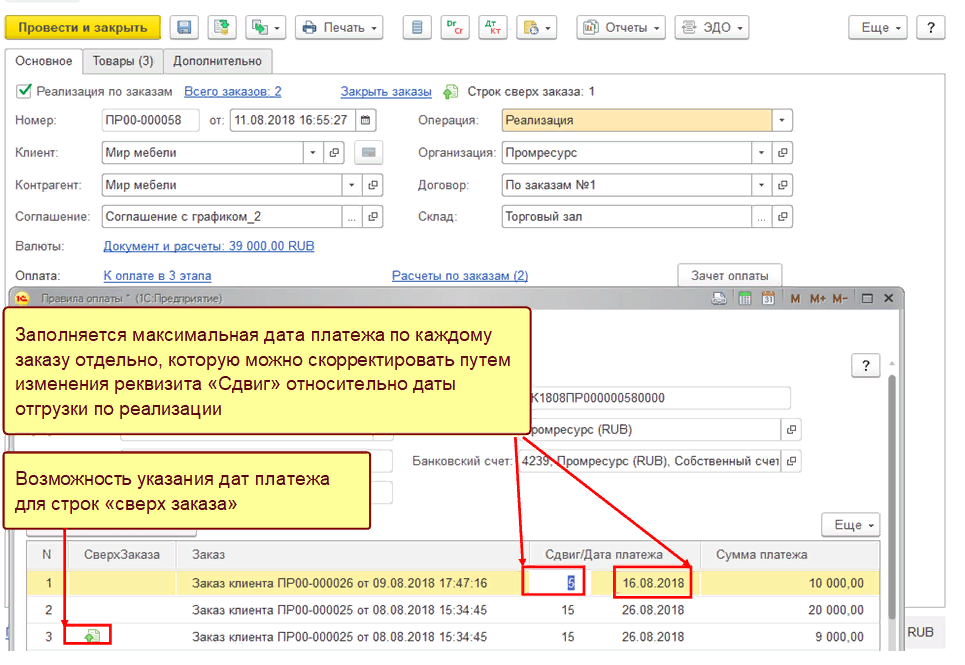The image size is (965, 665).
Task: Open the Отчеты dropdown menu
Action: pyautogui.click(x=621, y=28)
